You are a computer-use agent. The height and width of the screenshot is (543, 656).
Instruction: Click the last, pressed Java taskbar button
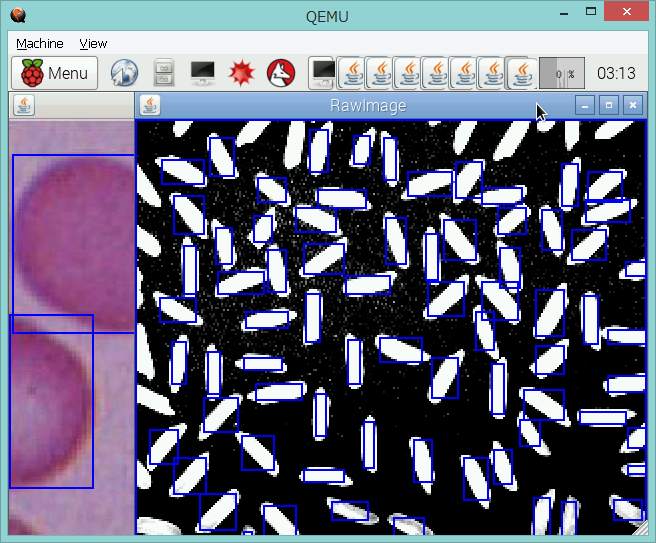520,72
